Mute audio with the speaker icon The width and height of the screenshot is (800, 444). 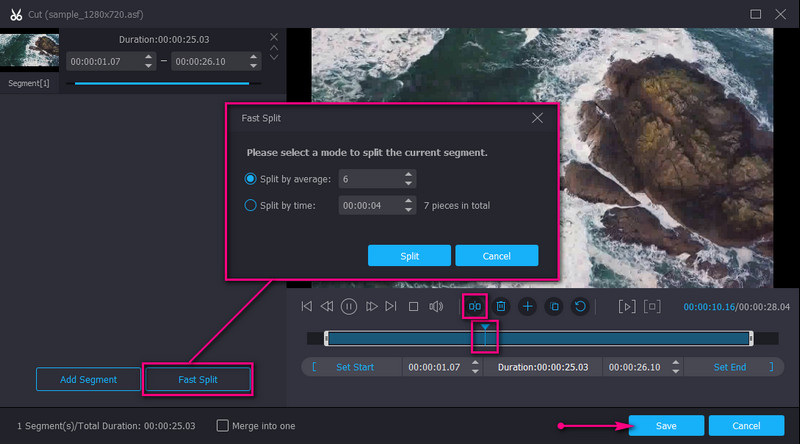click(436, 306)
